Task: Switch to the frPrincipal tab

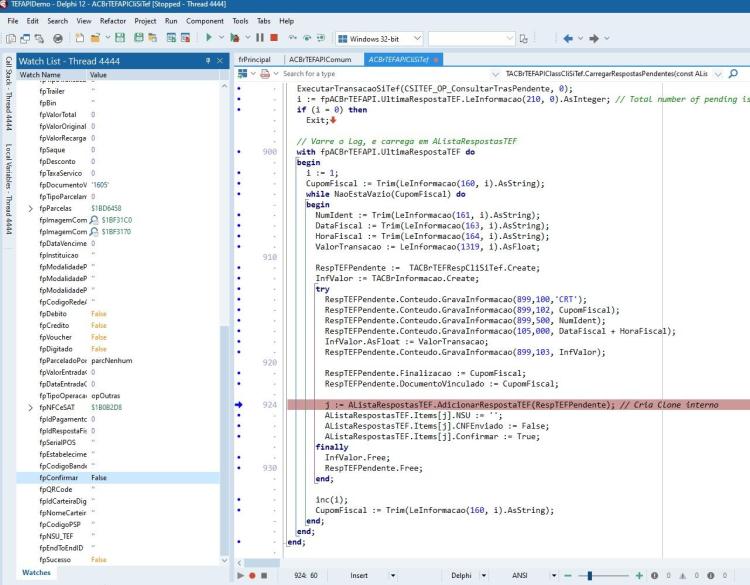Action: click(x=254, y=59)
